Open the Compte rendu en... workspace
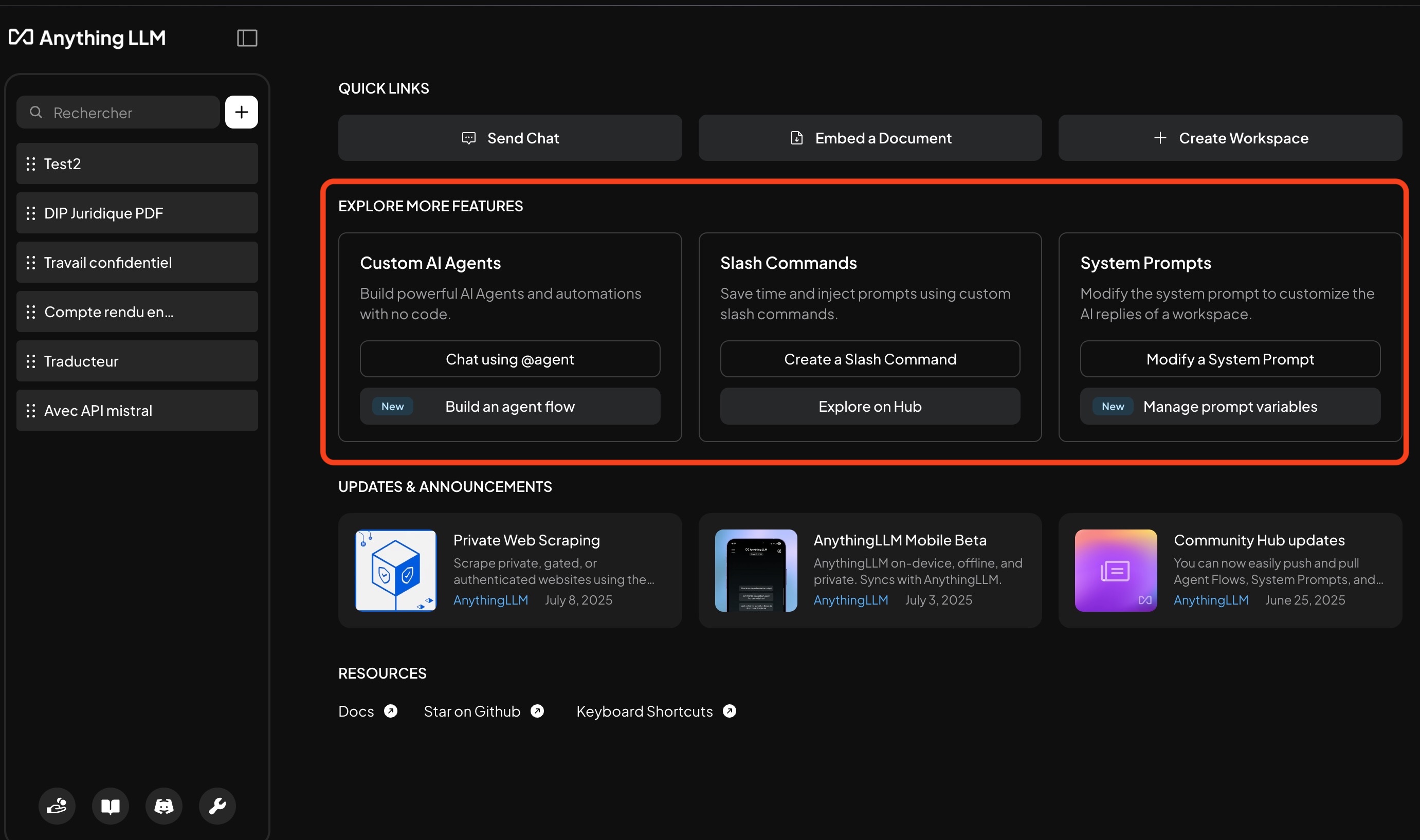 coord(137,312)
